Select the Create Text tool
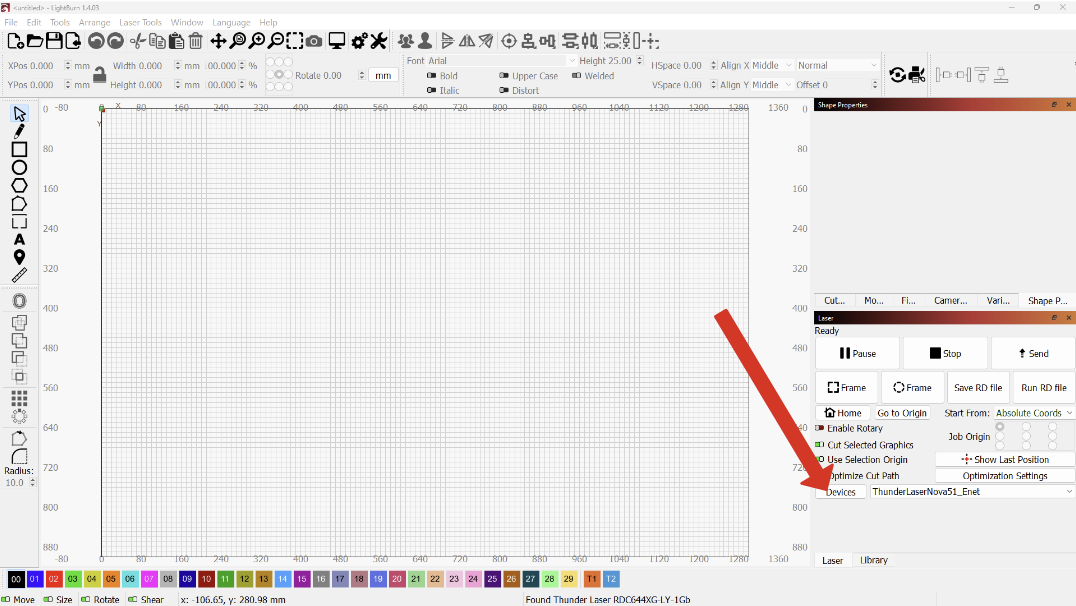 click(x=19, y=240)
